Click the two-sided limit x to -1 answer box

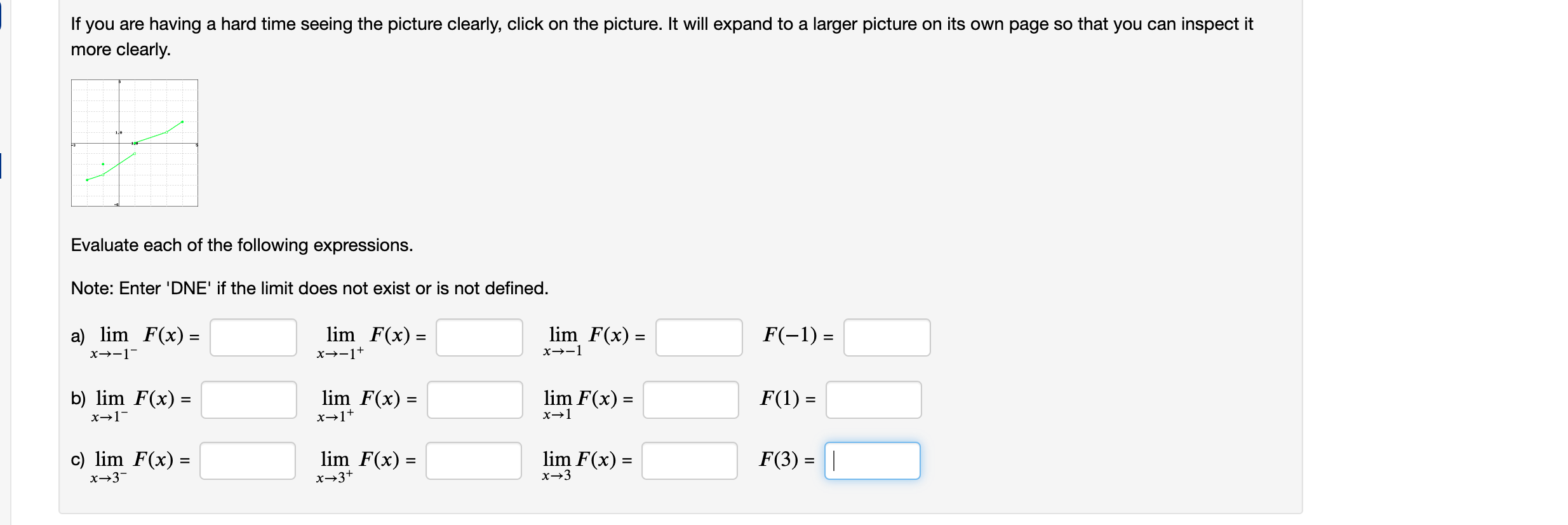(699, 337)
